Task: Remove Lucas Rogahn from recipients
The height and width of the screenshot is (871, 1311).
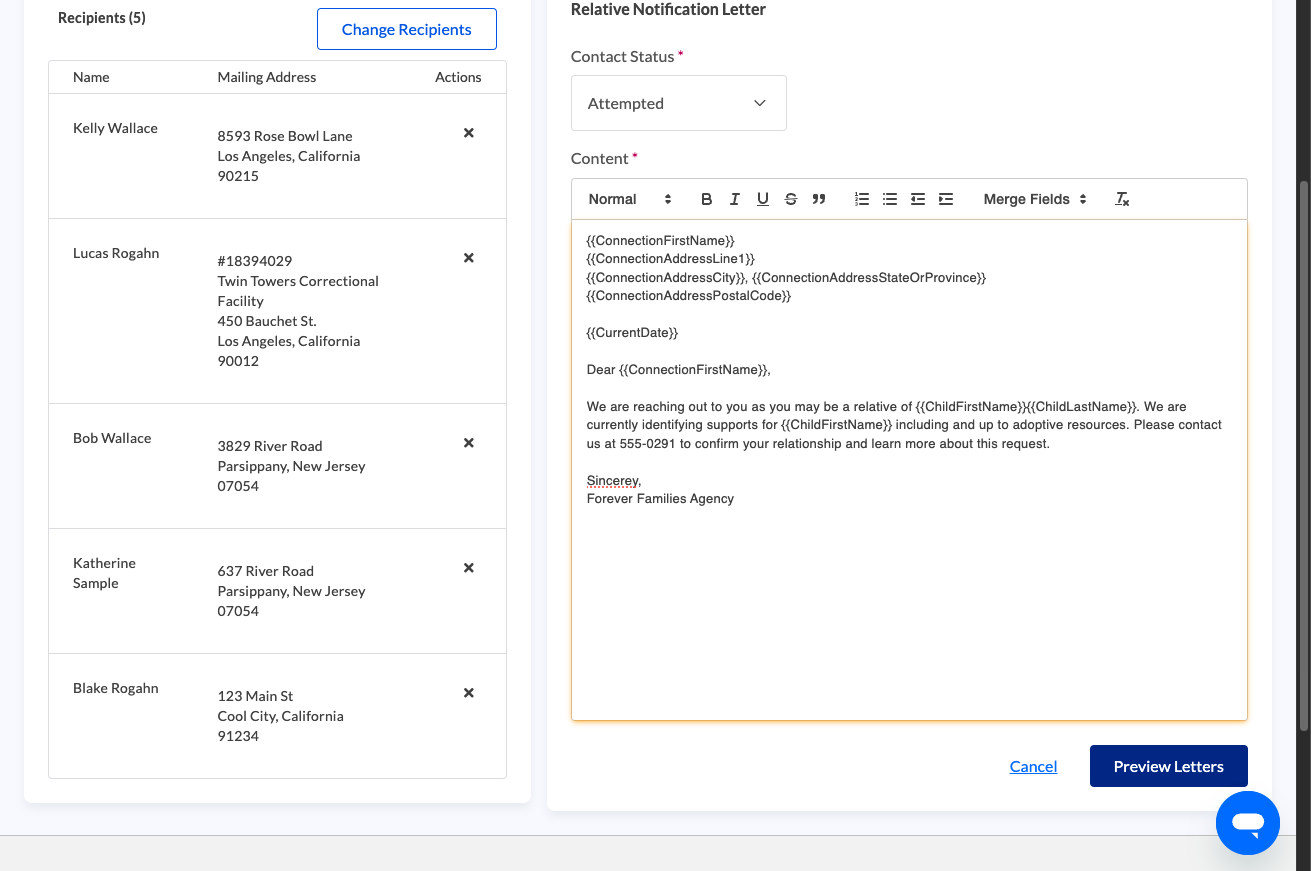Action: pos(468,258)
